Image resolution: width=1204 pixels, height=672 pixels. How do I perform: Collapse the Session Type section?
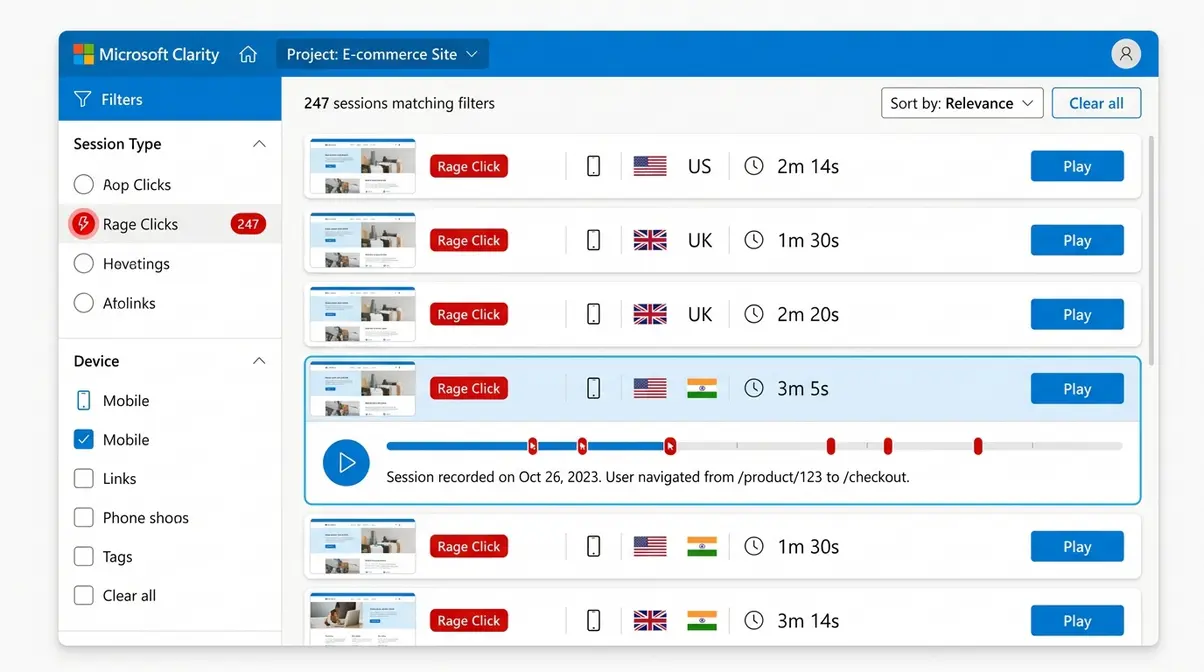[x=259, y=144]
